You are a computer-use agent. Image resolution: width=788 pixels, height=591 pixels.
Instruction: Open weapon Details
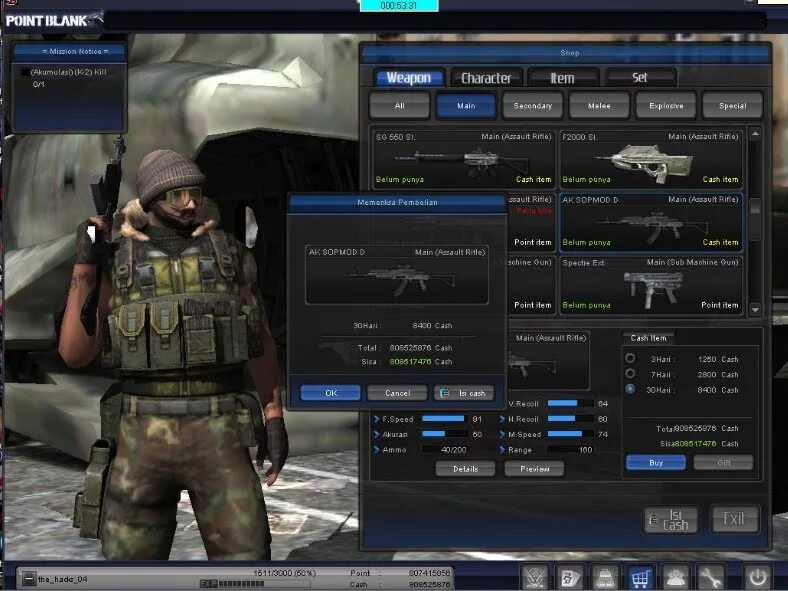click(x=465, y=468)
